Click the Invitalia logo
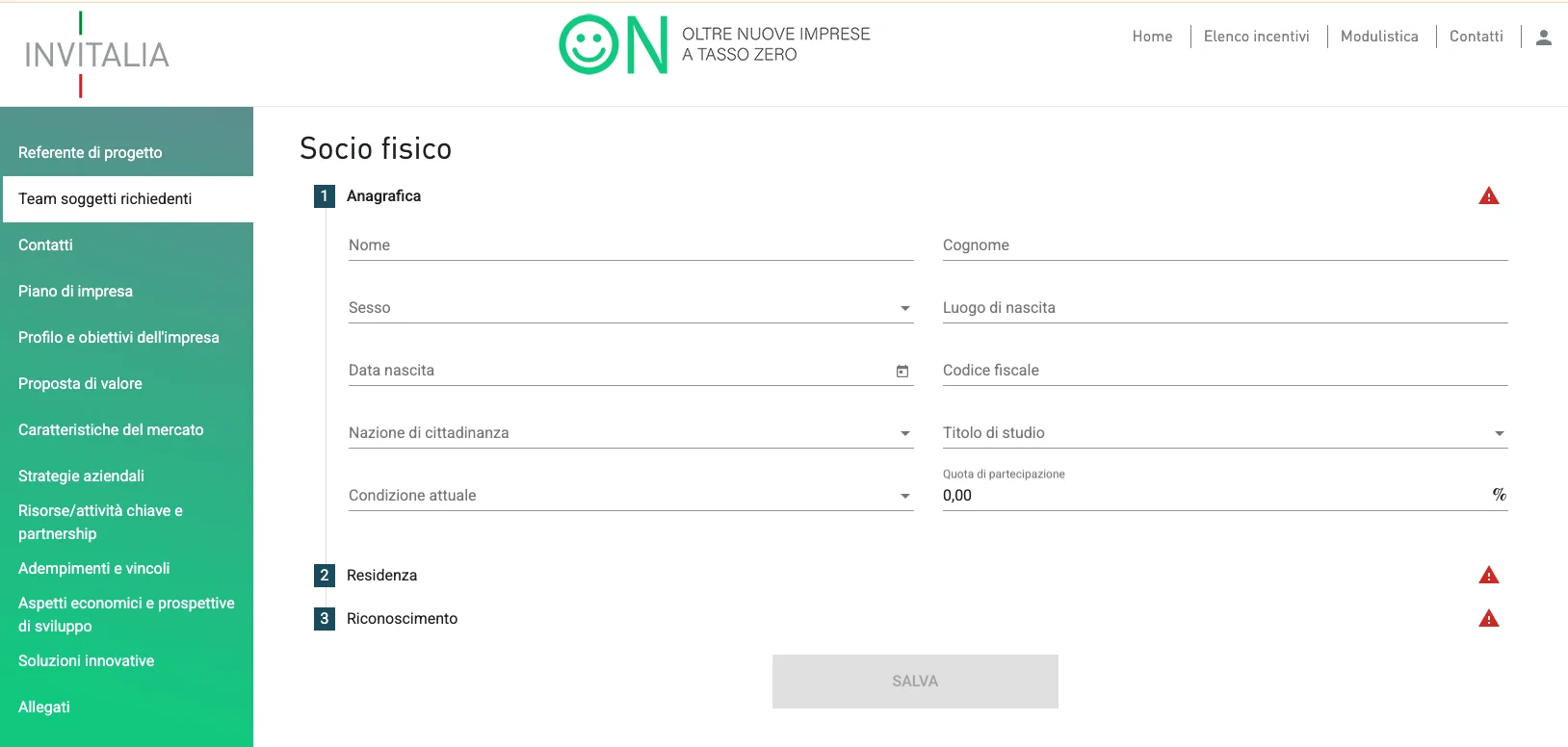 tap(96, 55)
